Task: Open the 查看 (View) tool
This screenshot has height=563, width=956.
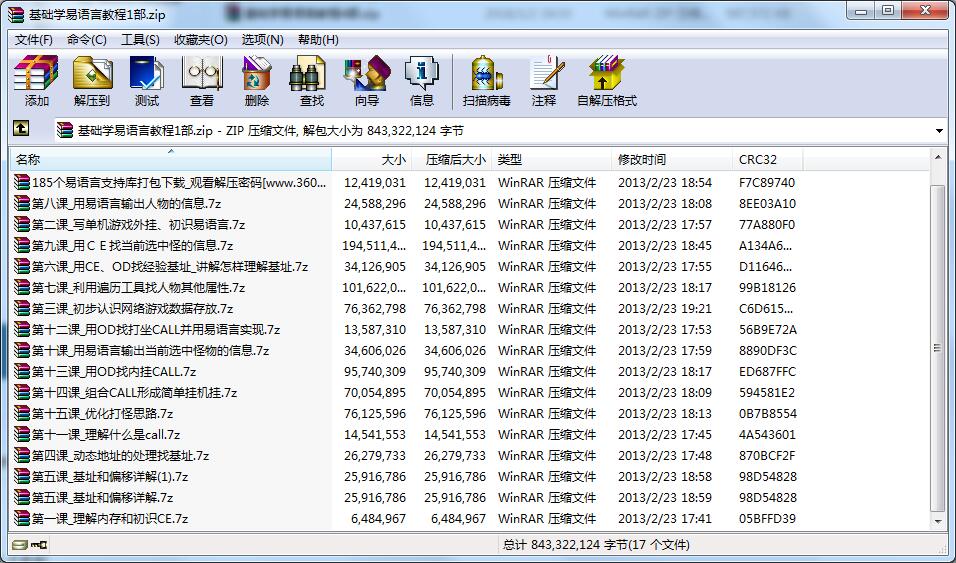Action: (202, 81)
